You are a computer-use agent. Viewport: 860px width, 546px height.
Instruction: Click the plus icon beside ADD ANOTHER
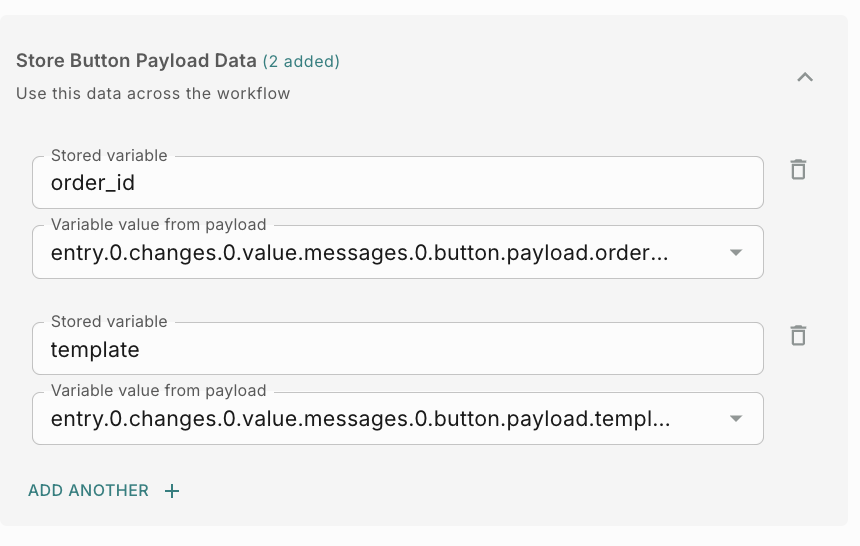click(172, 491)
